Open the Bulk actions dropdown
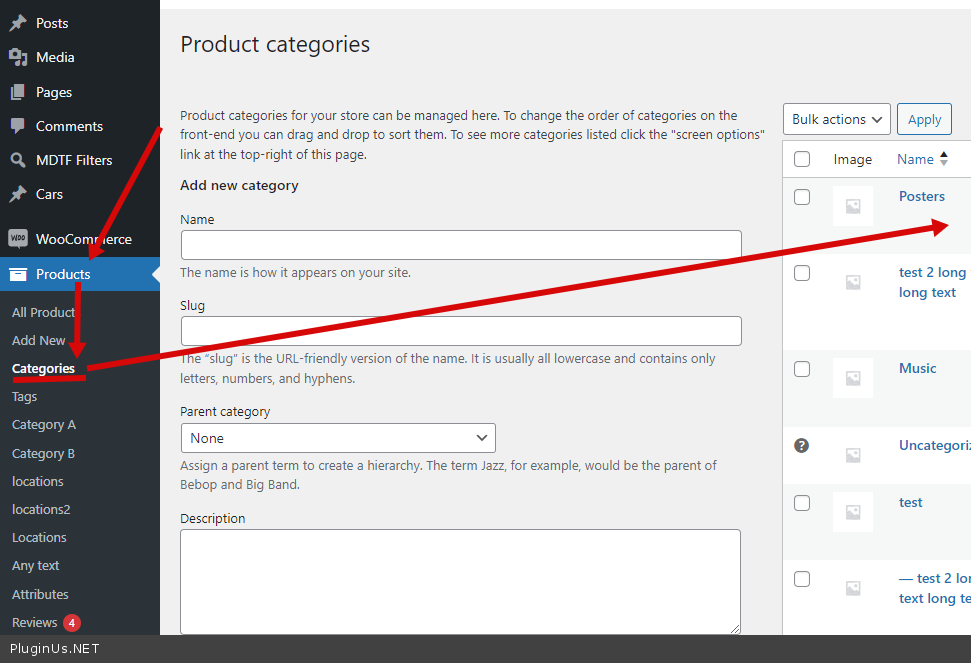The image size is (971, 663). 836,120
